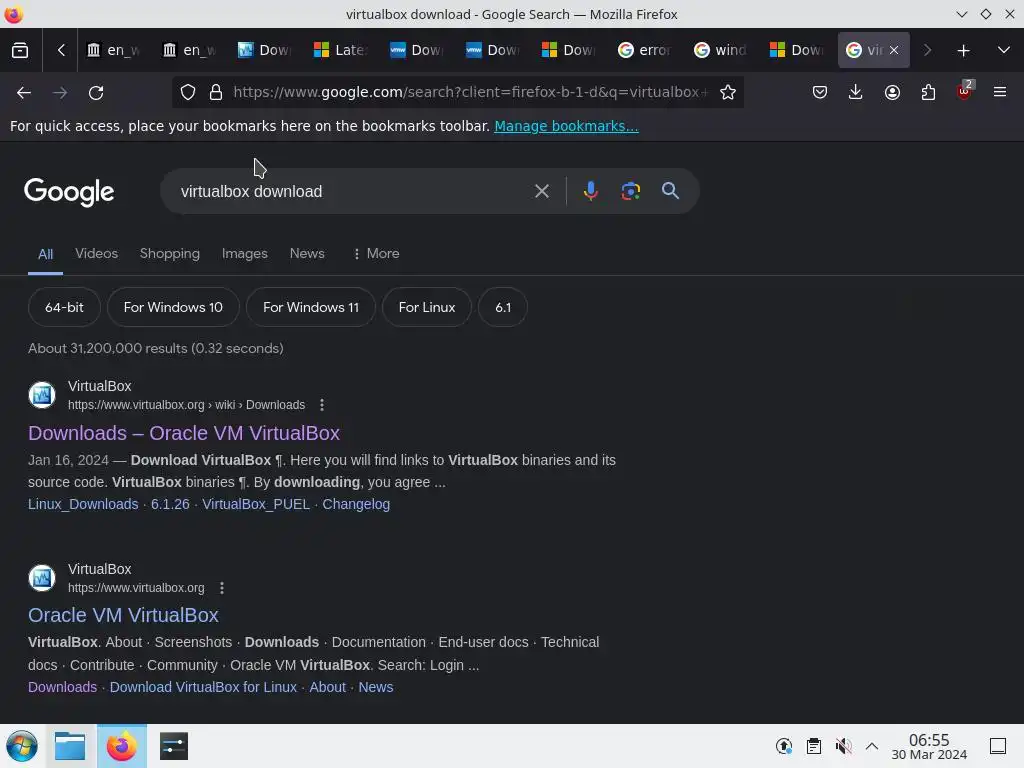
Task: Switch to the 'error' Google tab
Action: click(645, 50)
